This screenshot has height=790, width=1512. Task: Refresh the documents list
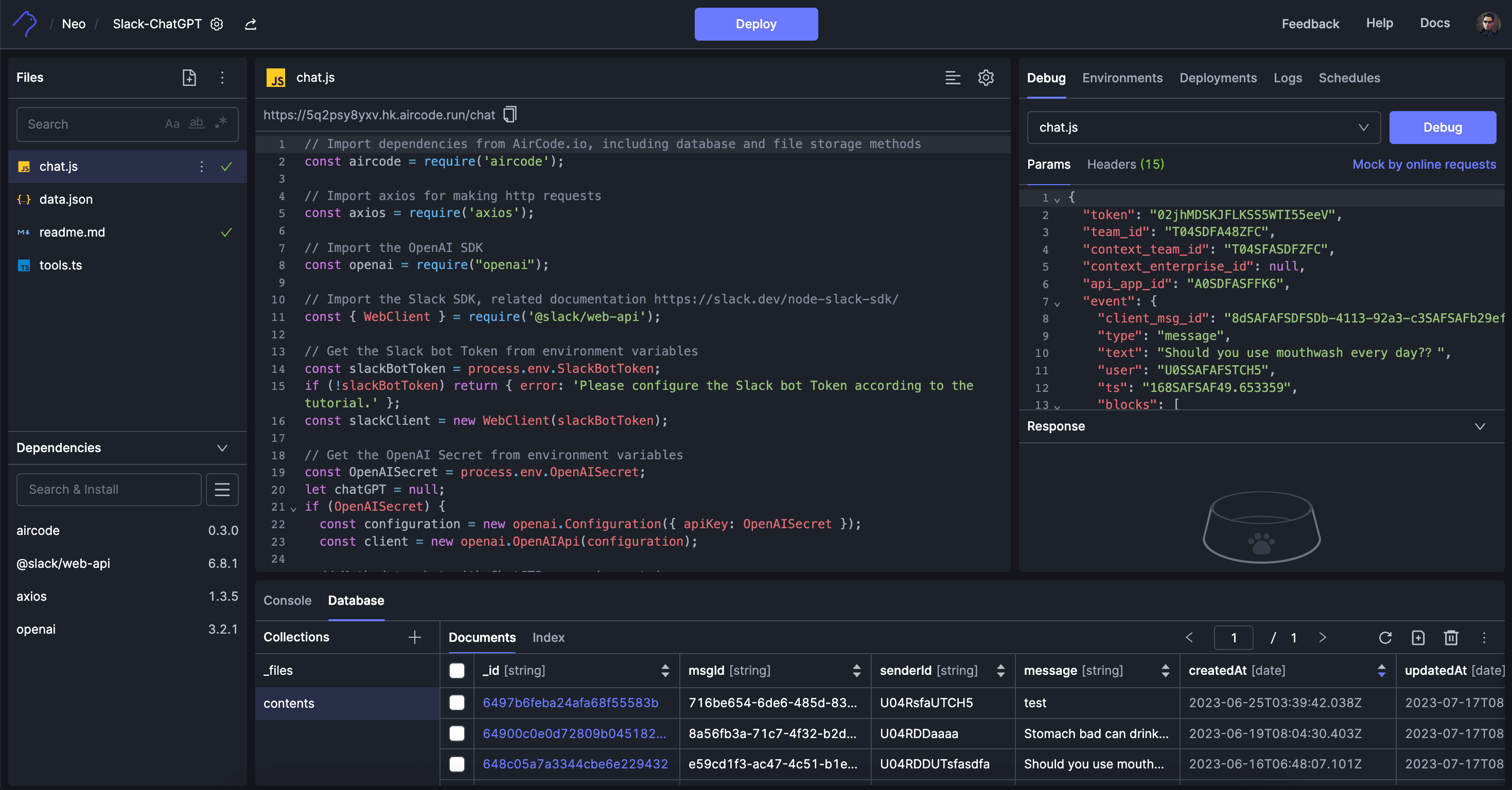coord(1385,638)
